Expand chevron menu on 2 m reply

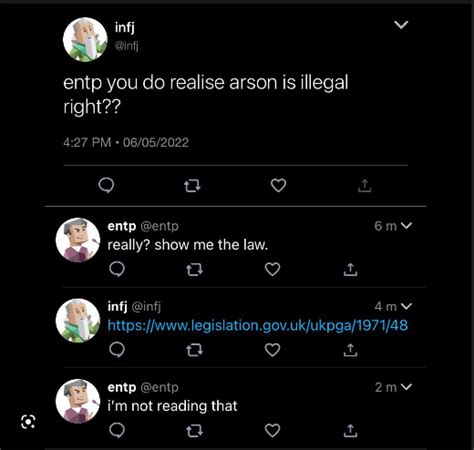point(406,387)
